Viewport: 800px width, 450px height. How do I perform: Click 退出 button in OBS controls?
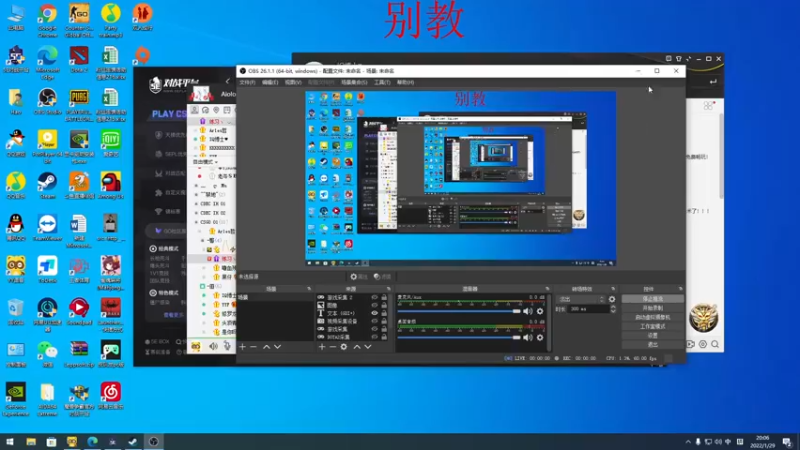point(653,345)
